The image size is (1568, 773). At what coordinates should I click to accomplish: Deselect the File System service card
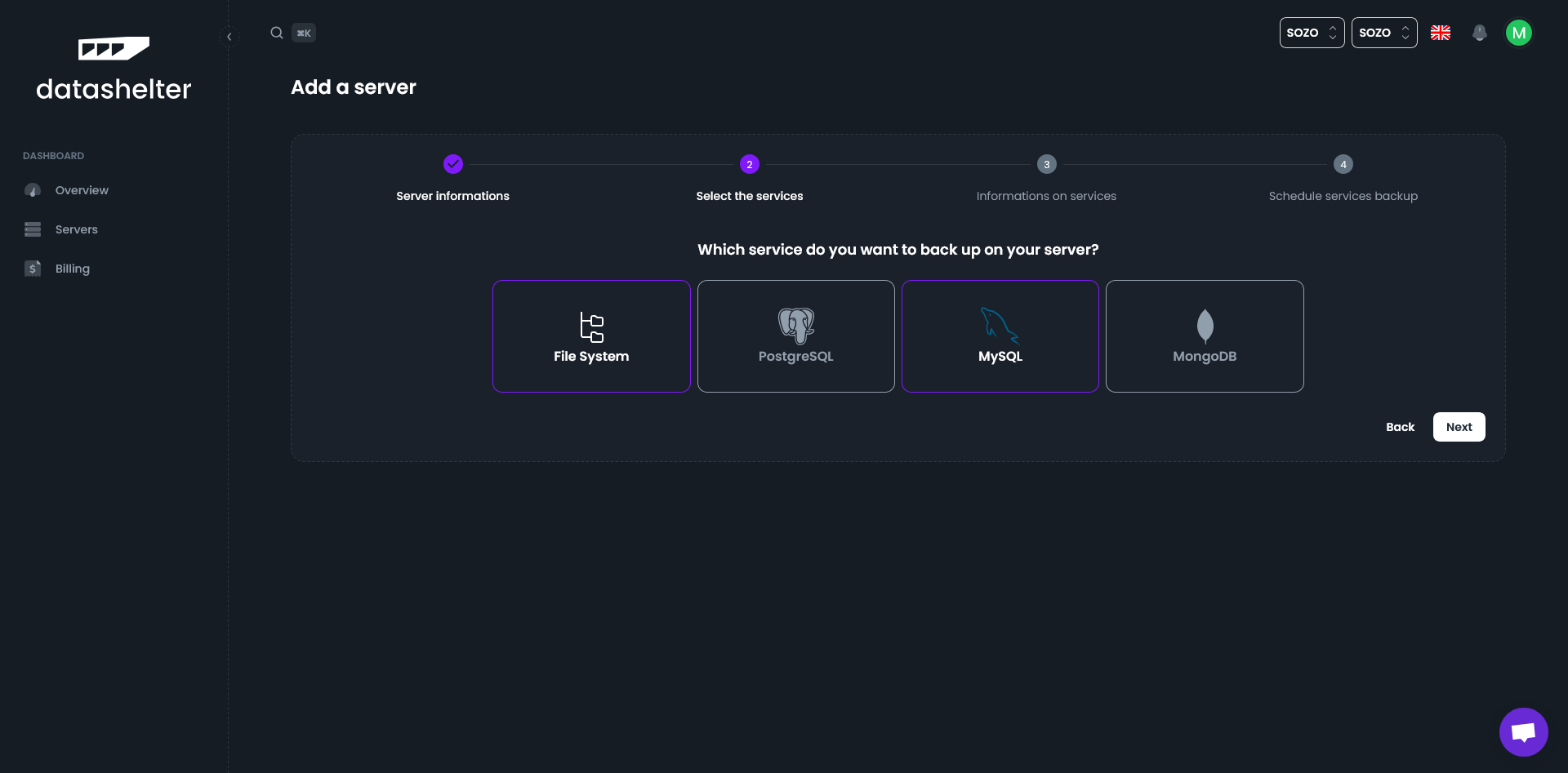click(x=591, y=336)
